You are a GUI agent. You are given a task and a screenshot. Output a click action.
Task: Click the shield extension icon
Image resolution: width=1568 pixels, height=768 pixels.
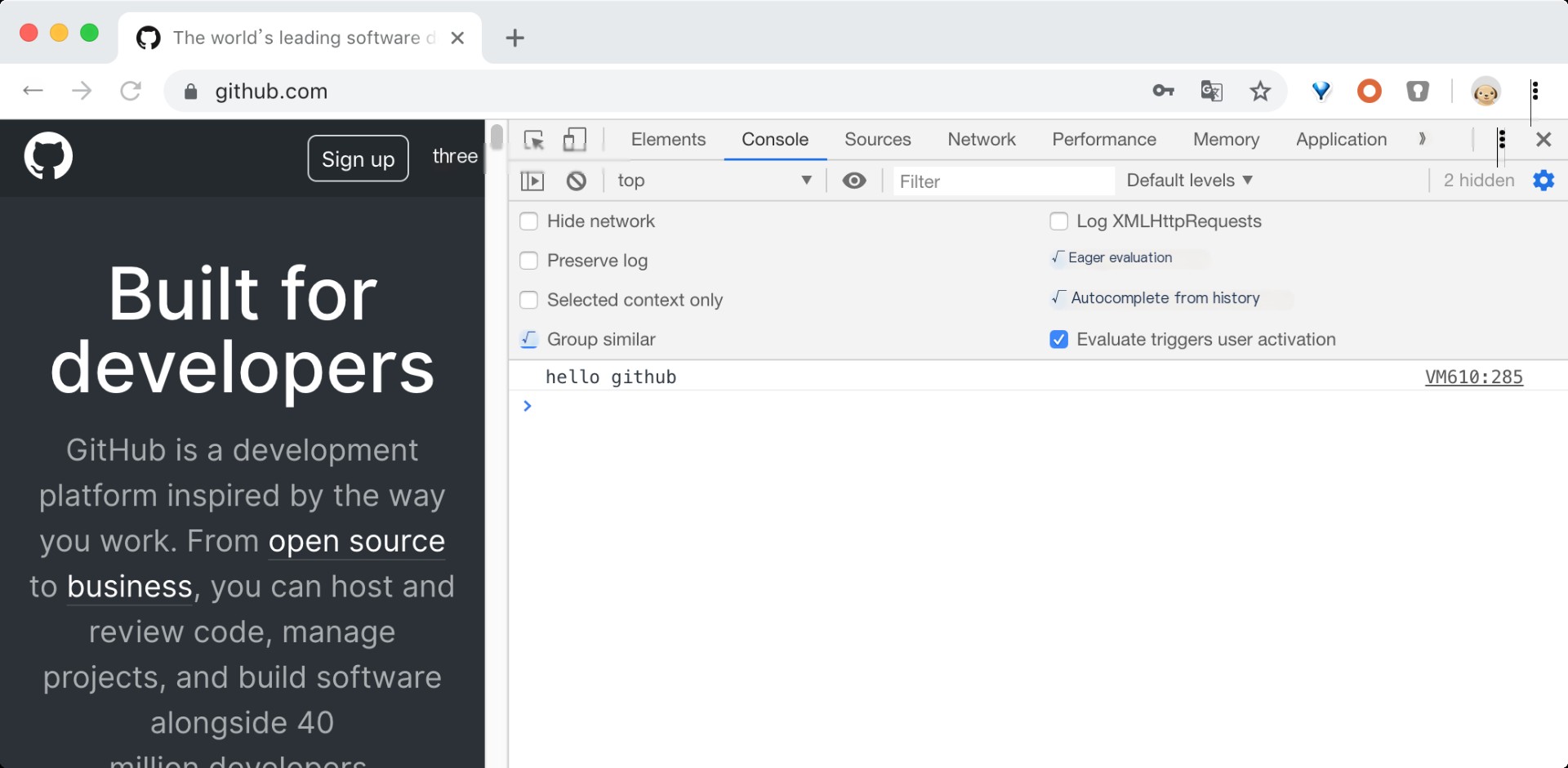[x=1418, y=91]
